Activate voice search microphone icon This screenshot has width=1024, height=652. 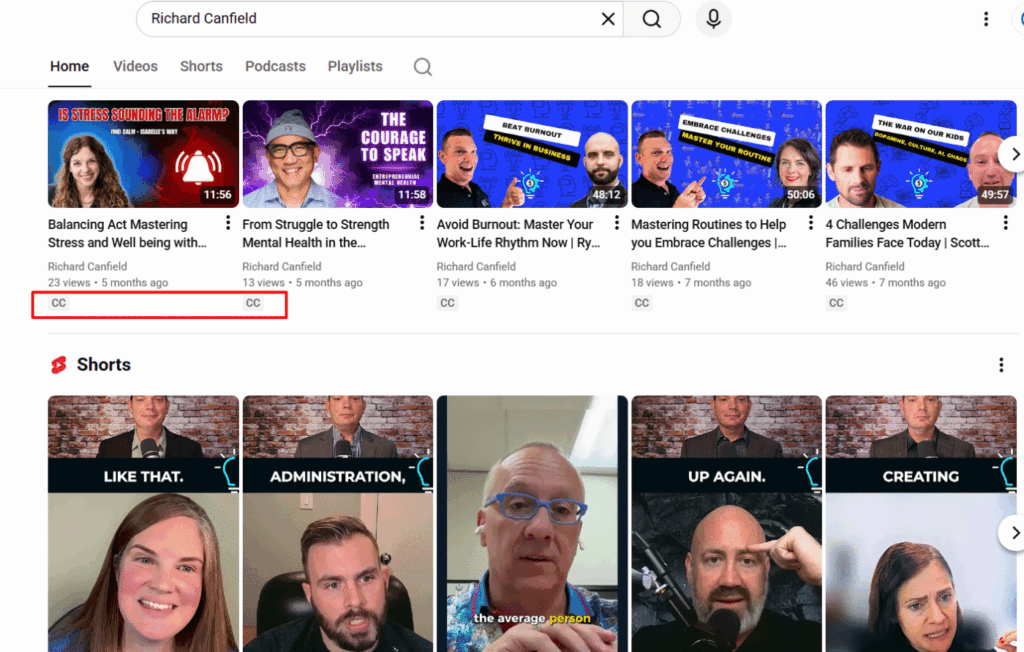click(714, 19)
